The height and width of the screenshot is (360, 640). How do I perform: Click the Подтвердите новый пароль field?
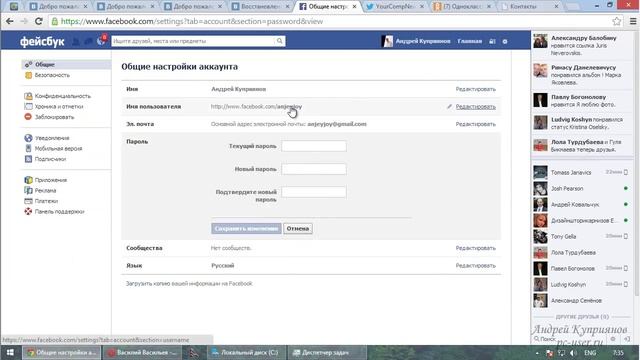click(314, 192)
